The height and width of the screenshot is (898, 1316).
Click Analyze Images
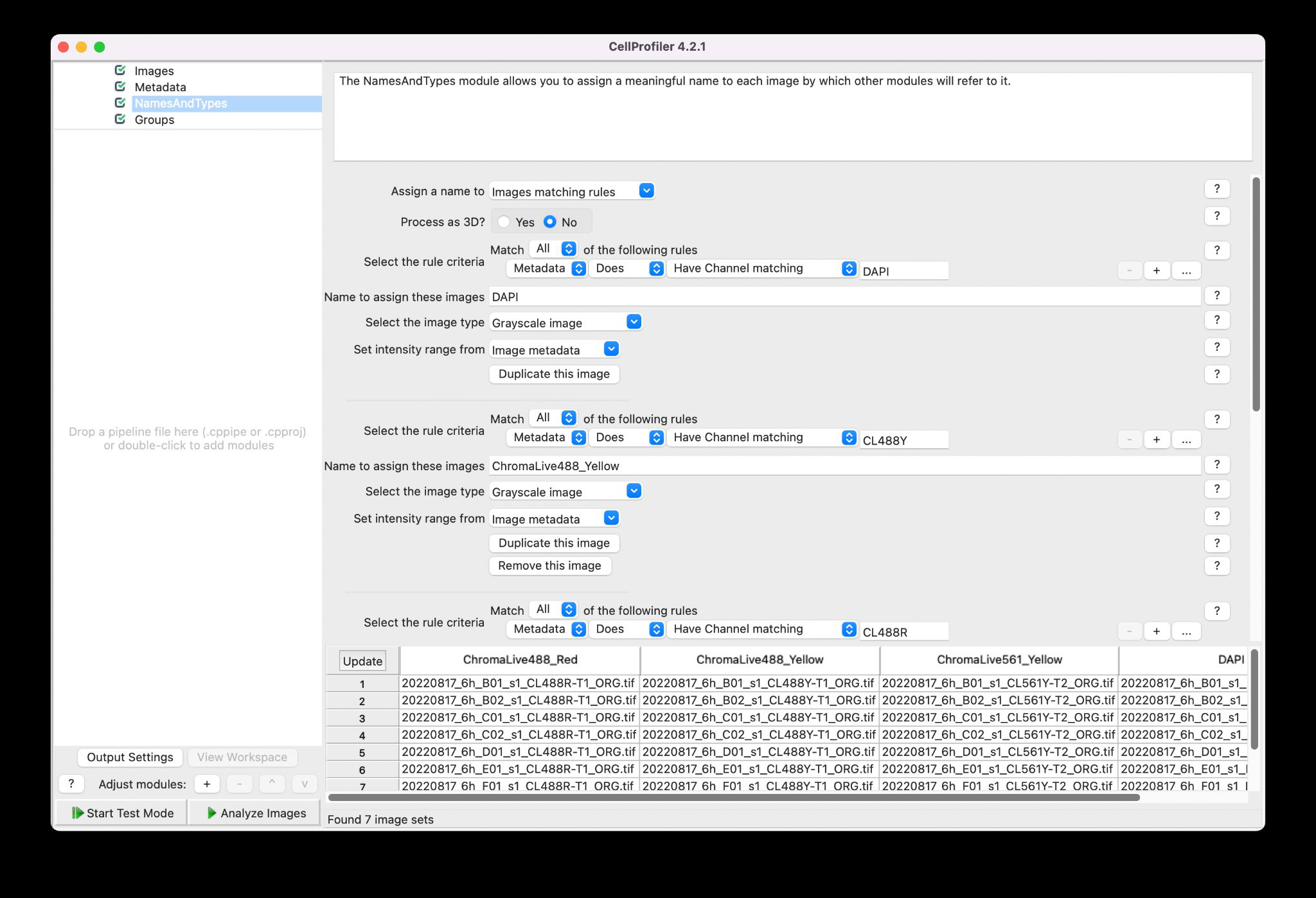255,813
